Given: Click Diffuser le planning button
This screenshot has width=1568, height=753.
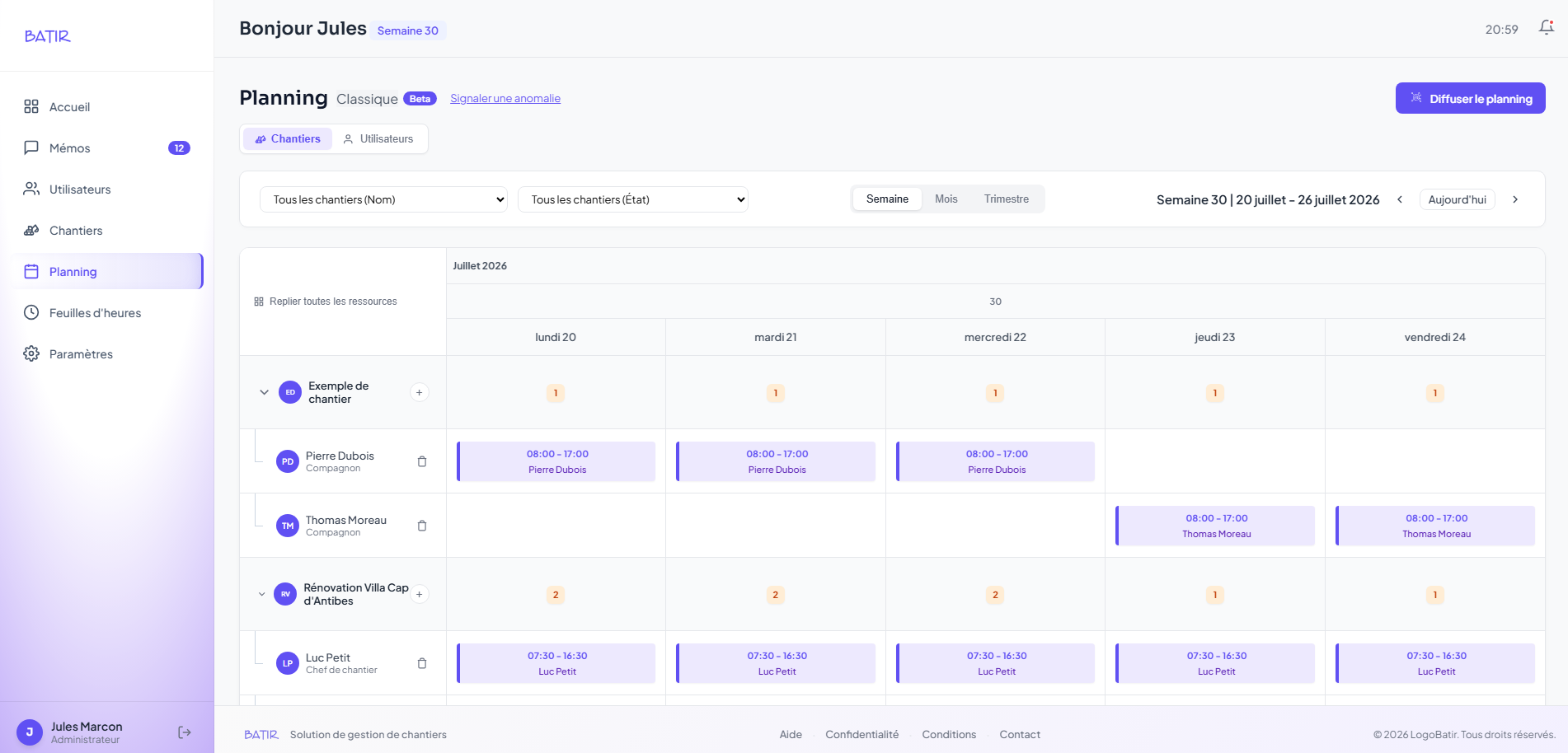Looking at the screenshot, I should point(1470,98).
